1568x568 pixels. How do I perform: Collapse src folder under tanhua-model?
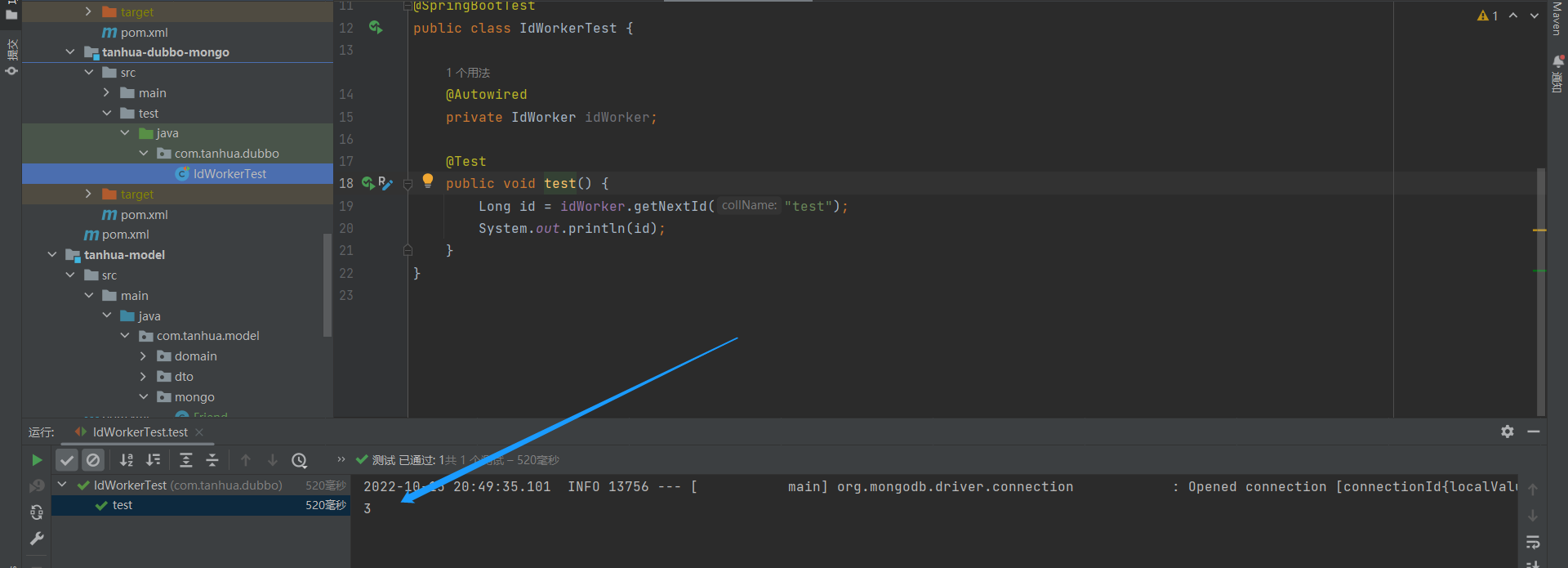click(70, 275)
